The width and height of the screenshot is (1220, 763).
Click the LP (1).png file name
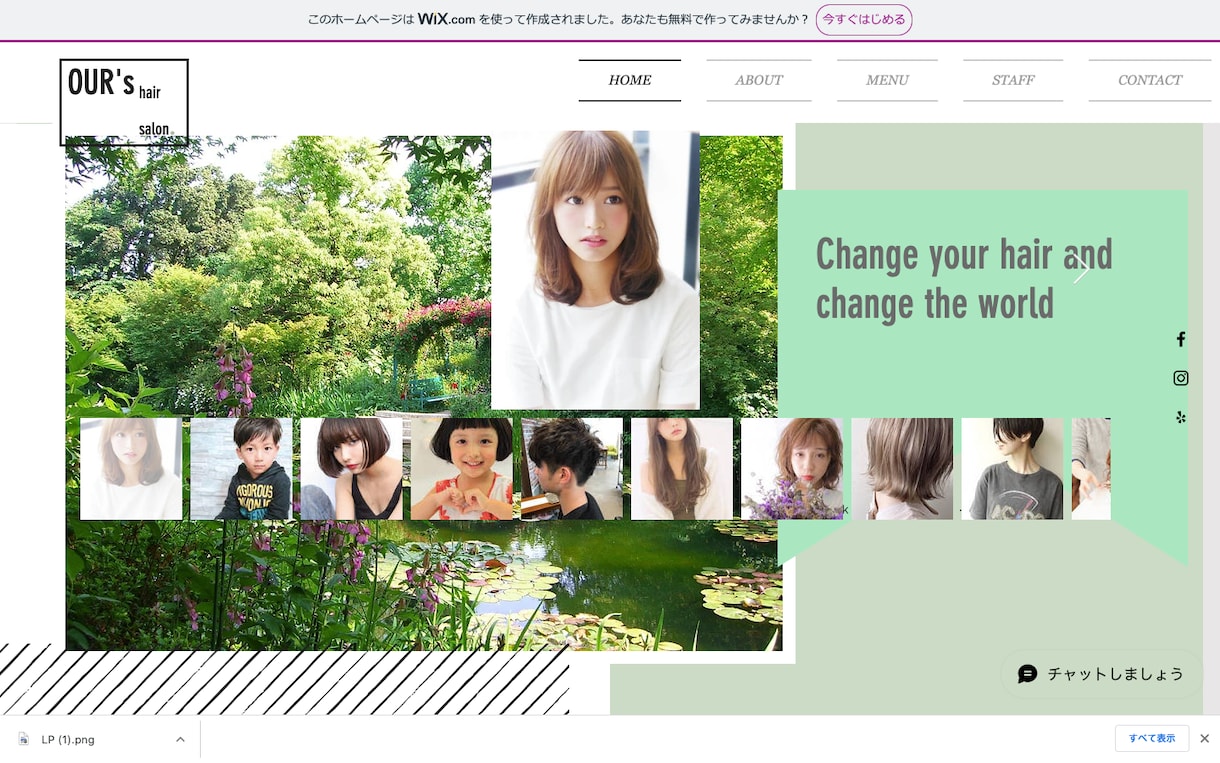point(68,740)
